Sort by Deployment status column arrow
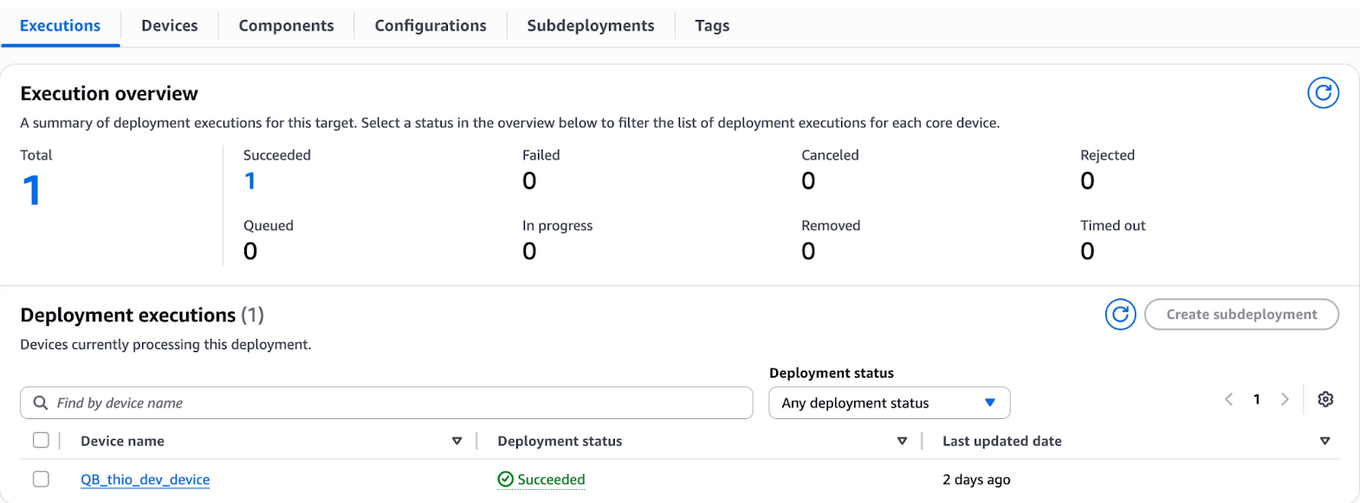1360x503 pixels. point(902,441)
